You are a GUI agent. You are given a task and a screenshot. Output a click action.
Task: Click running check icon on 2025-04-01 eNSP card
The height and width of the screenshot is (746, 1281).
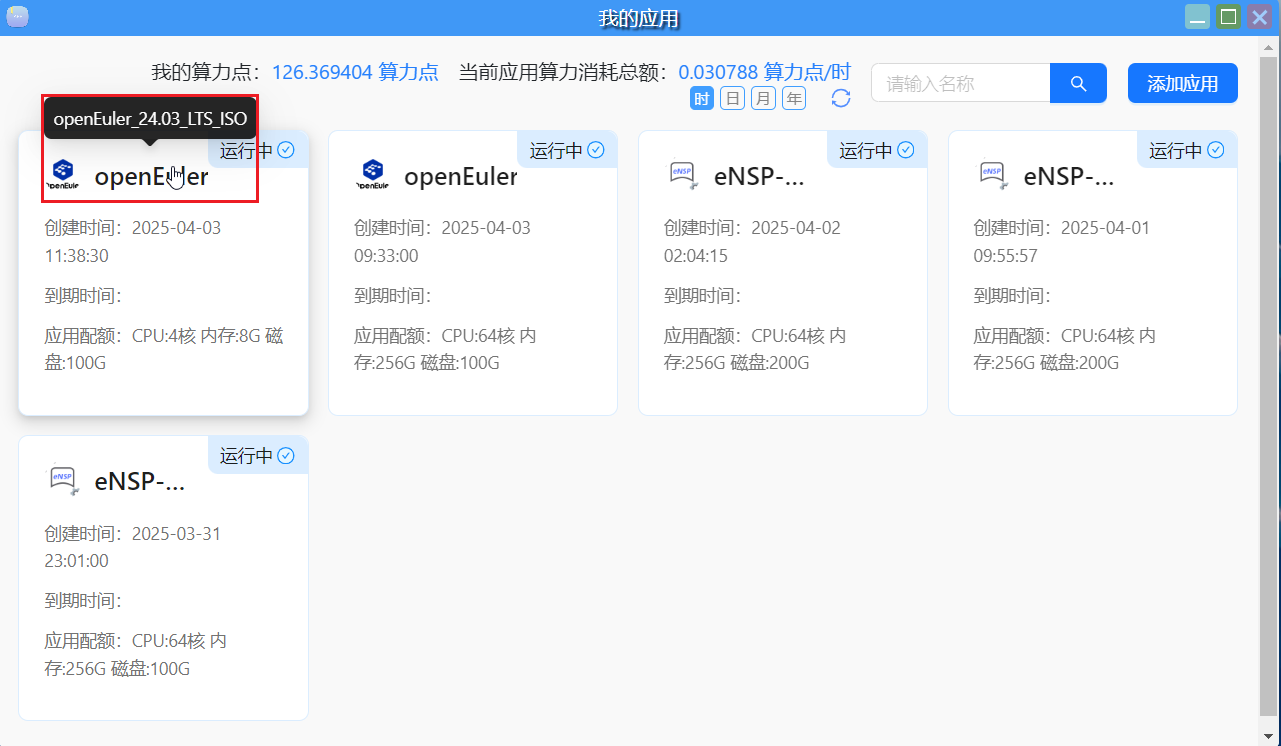click(x=1216, y=150)
